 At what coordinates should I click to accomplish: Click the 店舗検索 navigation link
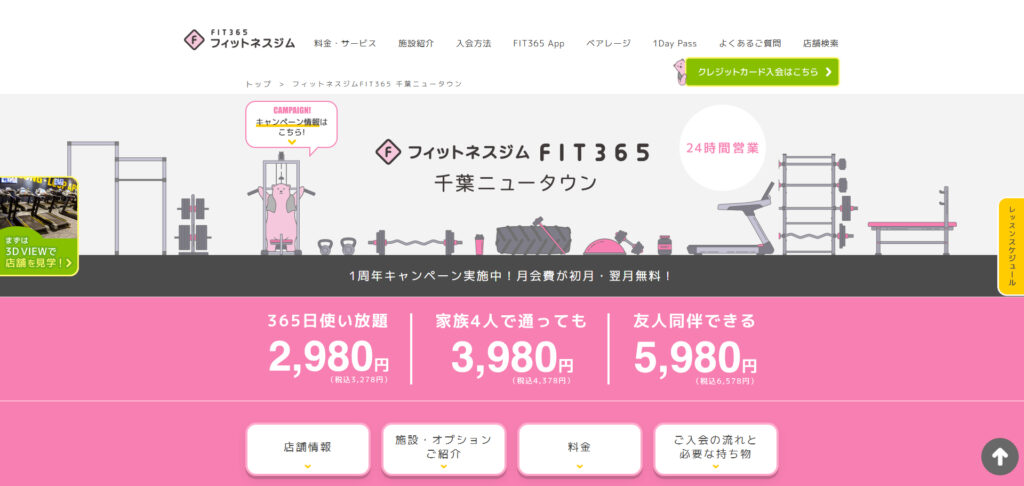(821, 43)
